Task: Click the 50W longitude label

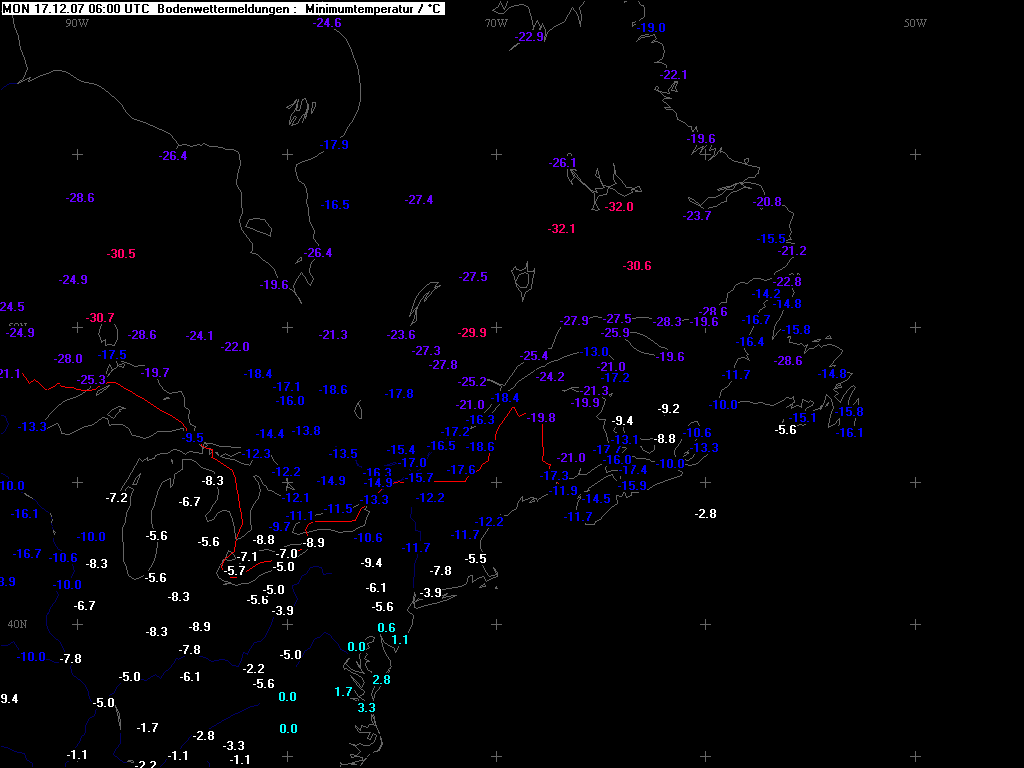Action: tap(915, 23)
